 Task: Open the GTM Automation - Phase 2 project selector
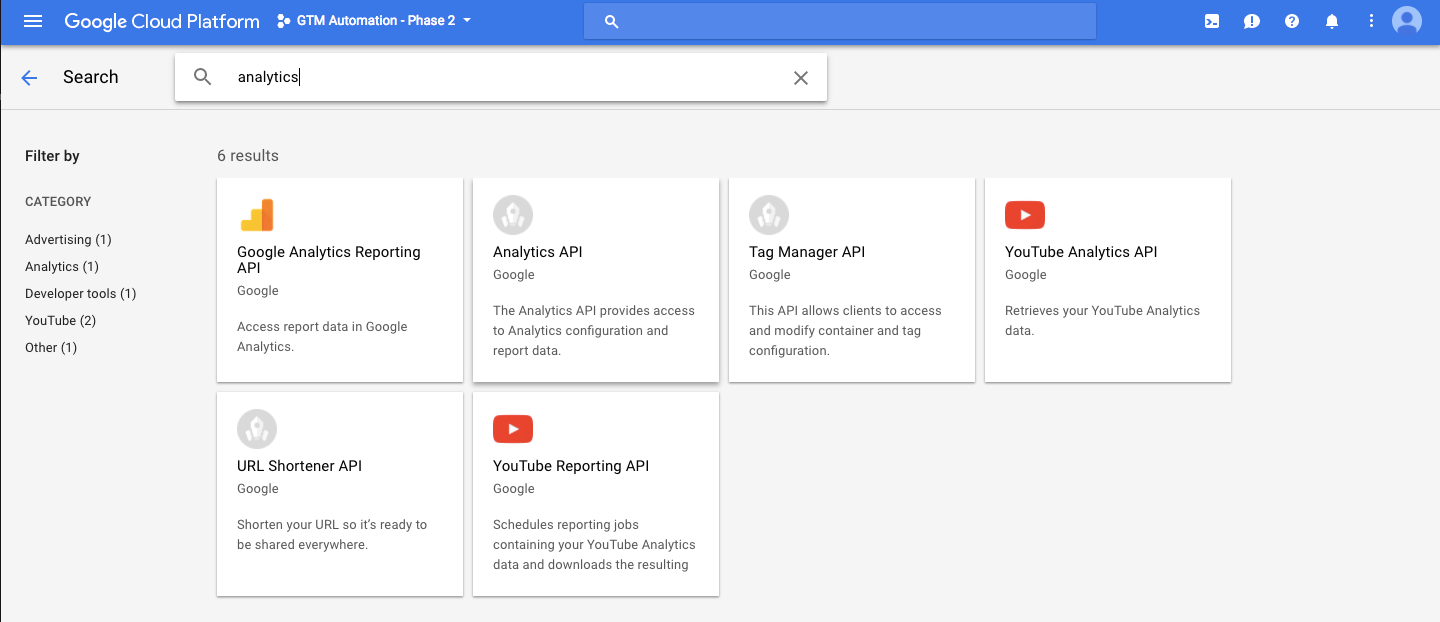coord(374,21)
